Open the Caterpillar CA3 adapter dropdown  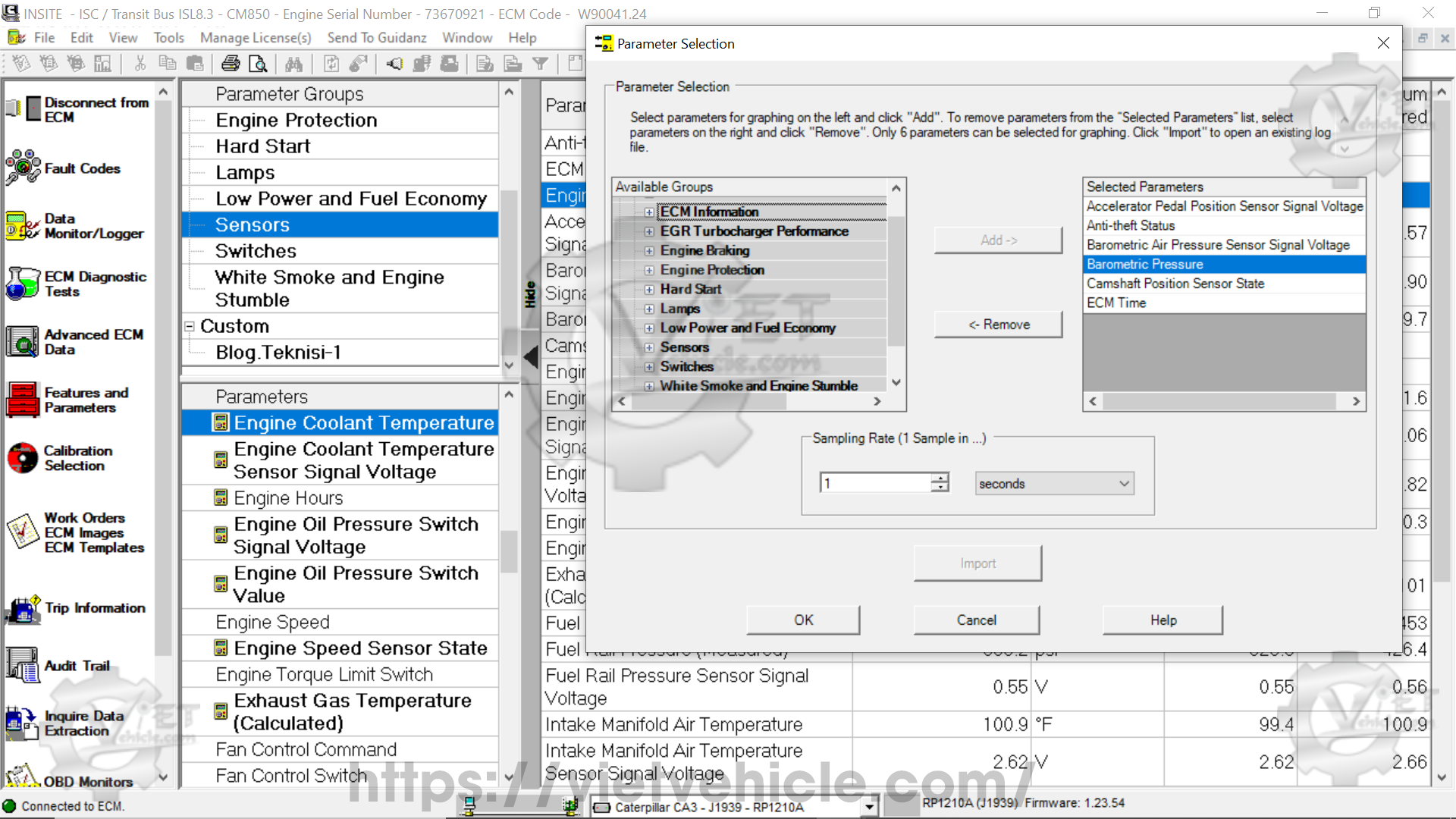869,807
